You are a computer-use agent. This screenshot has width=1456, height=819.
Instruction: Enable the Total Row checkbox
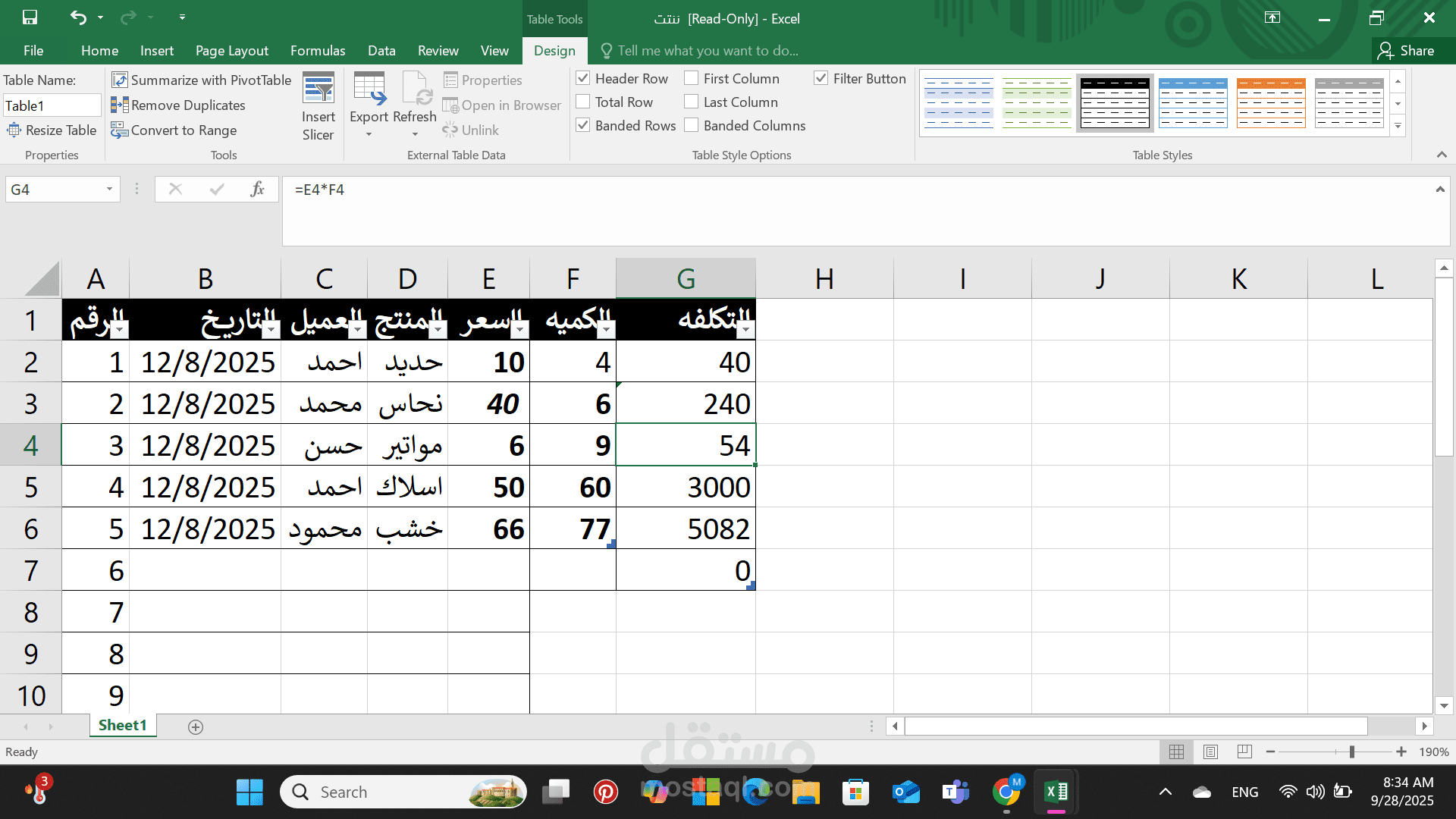tap(583, 102)
